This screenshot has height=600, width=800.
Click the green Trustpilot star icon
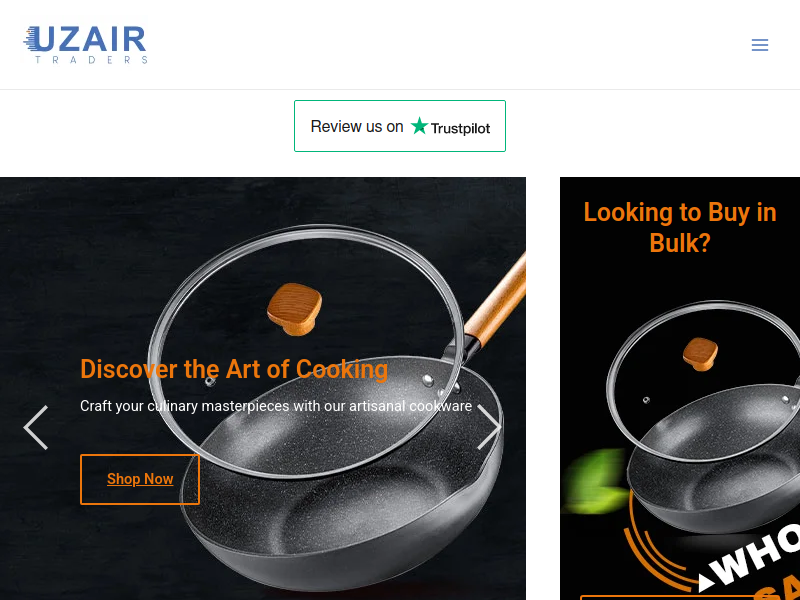coord(419,126)
